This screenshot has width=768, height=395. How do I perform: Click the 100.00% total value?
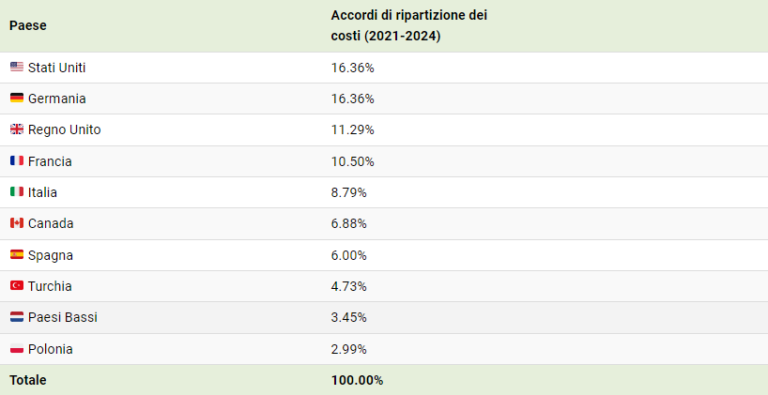(357, 380)
